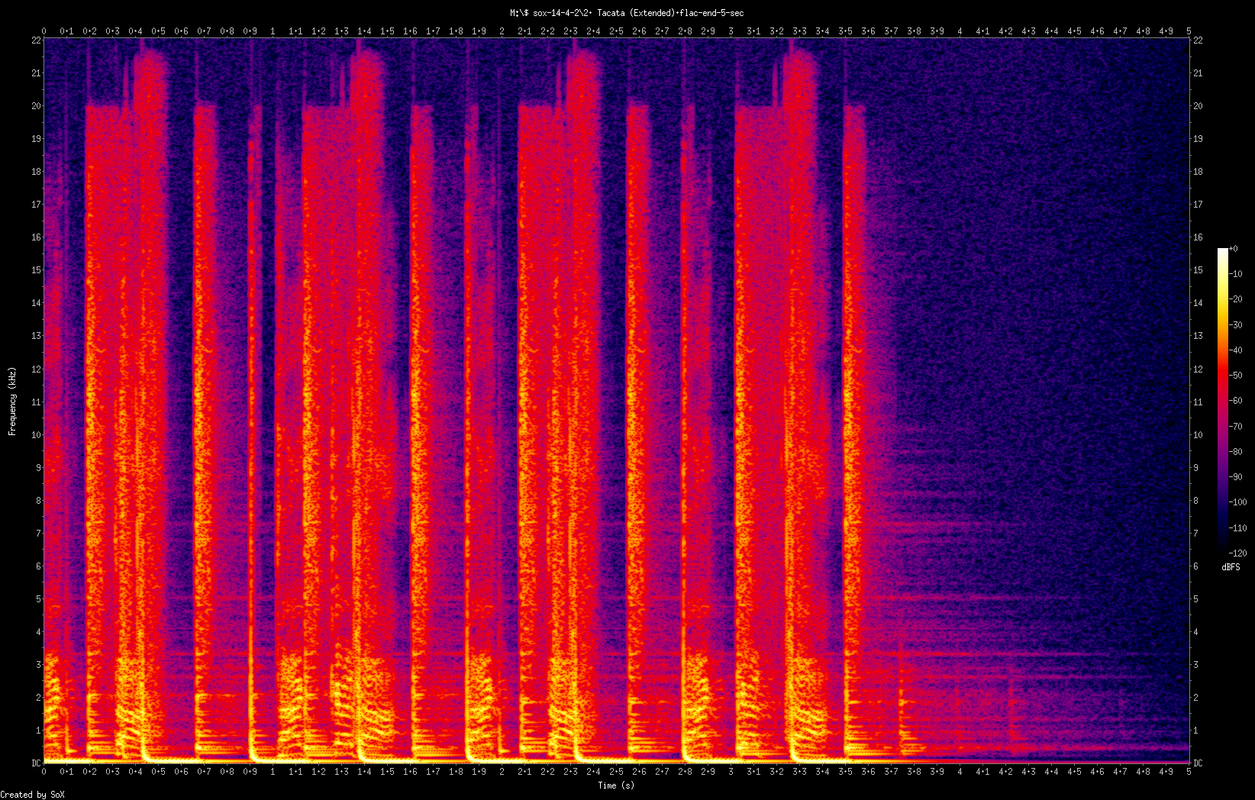Select the '-40' color scale value
This screenshot has width=1255, height=800.
tap(1236, 350)
